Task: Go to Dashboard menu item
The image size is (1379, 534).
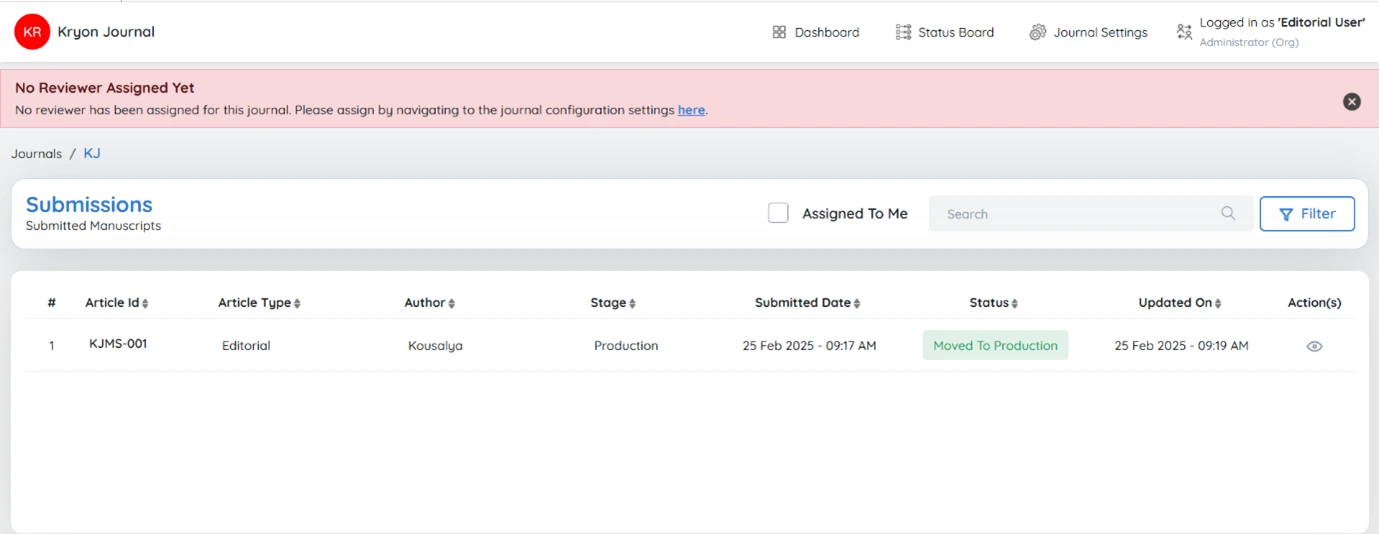Action: point(816,32)
